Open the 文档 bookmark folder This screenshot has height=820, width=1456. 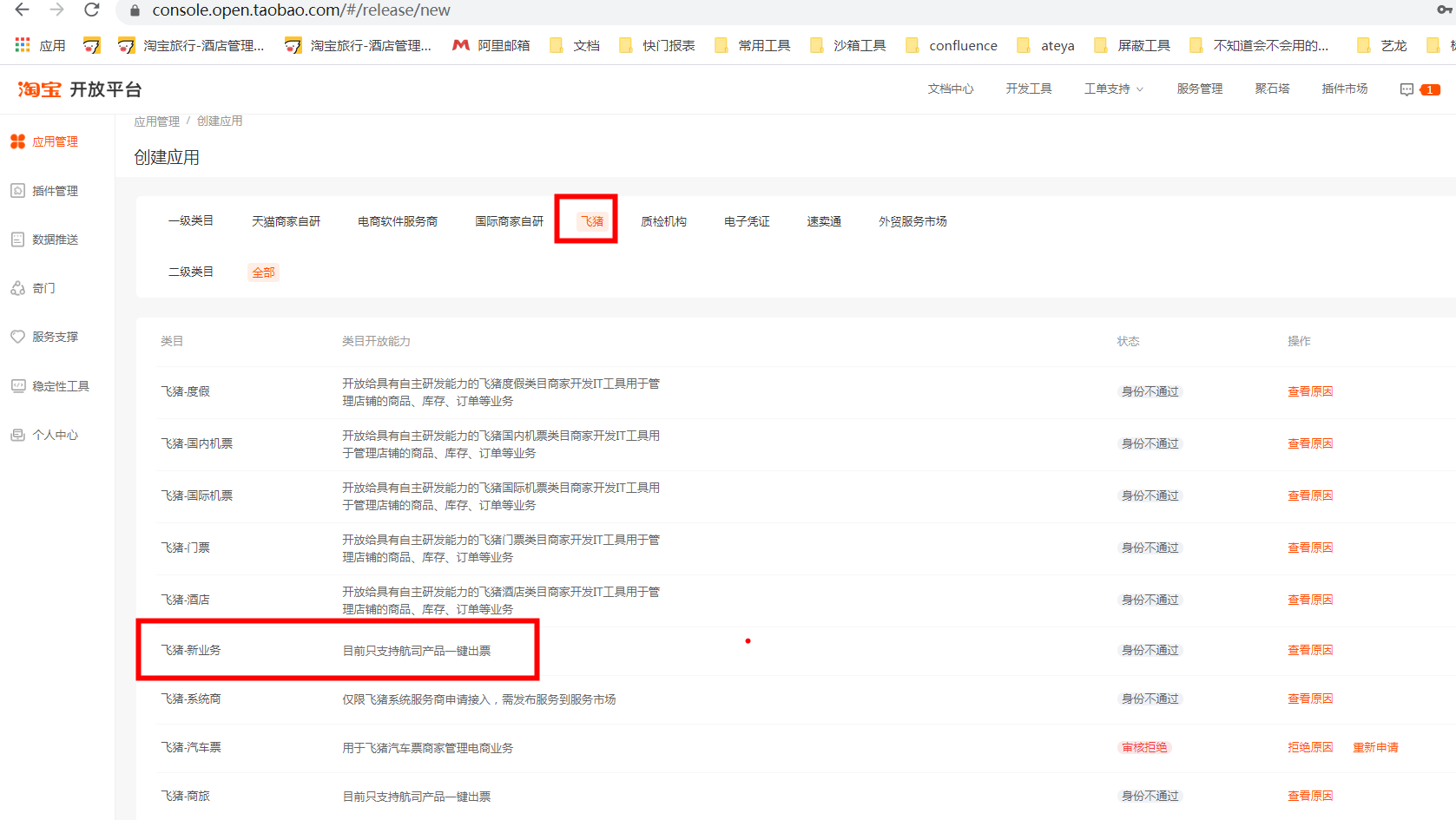575,45
